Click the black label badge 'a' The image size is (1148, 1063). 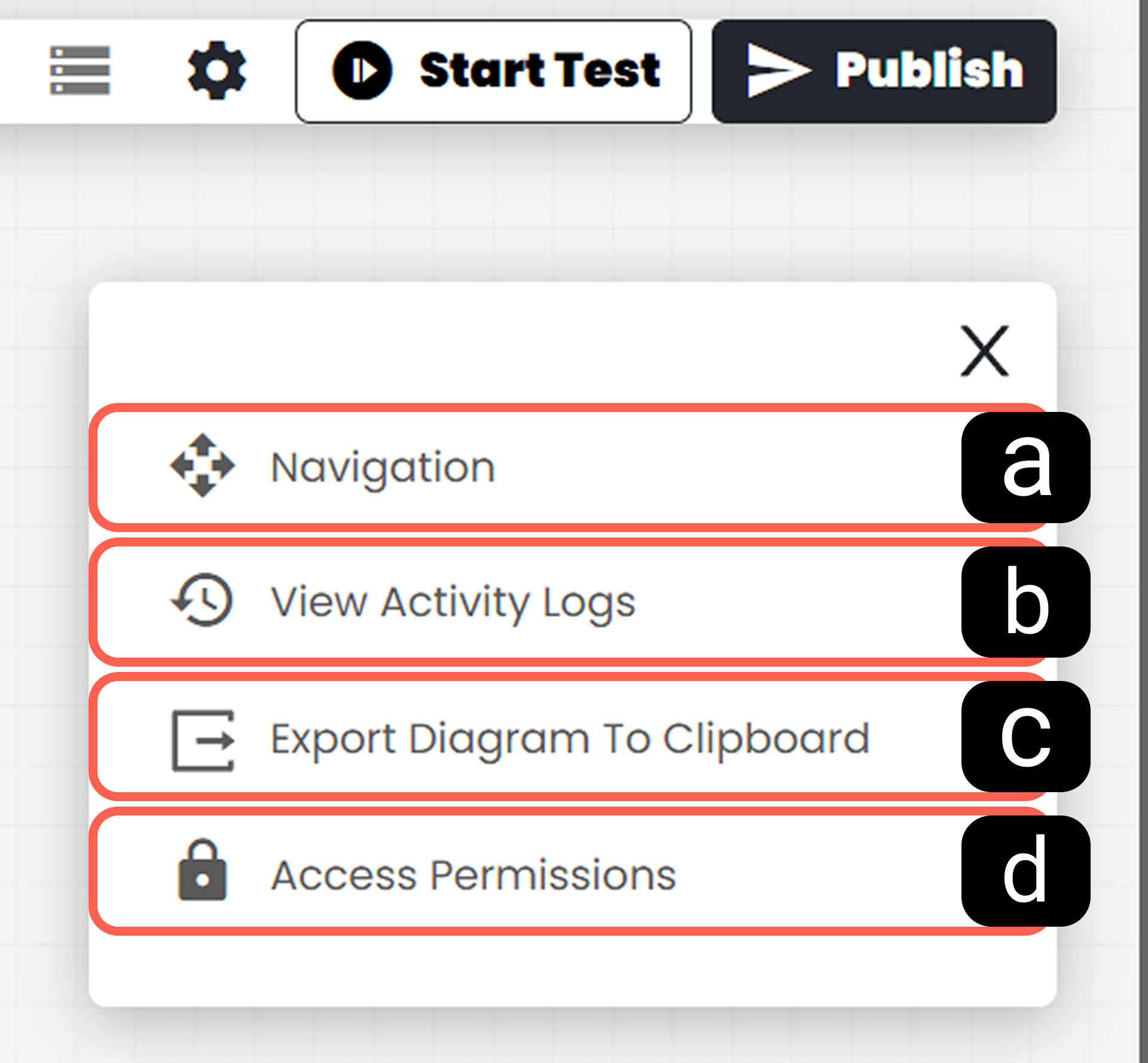[1025, 468]
